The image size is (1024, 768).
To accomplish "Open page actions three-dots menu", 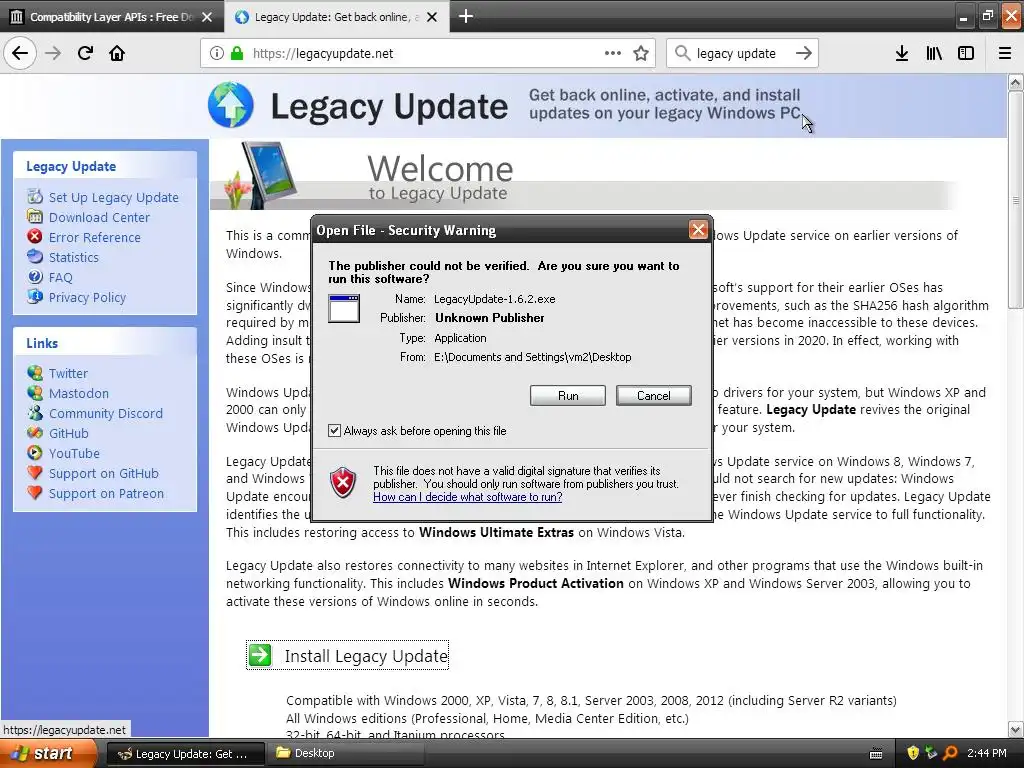I will tap(613, 53).
